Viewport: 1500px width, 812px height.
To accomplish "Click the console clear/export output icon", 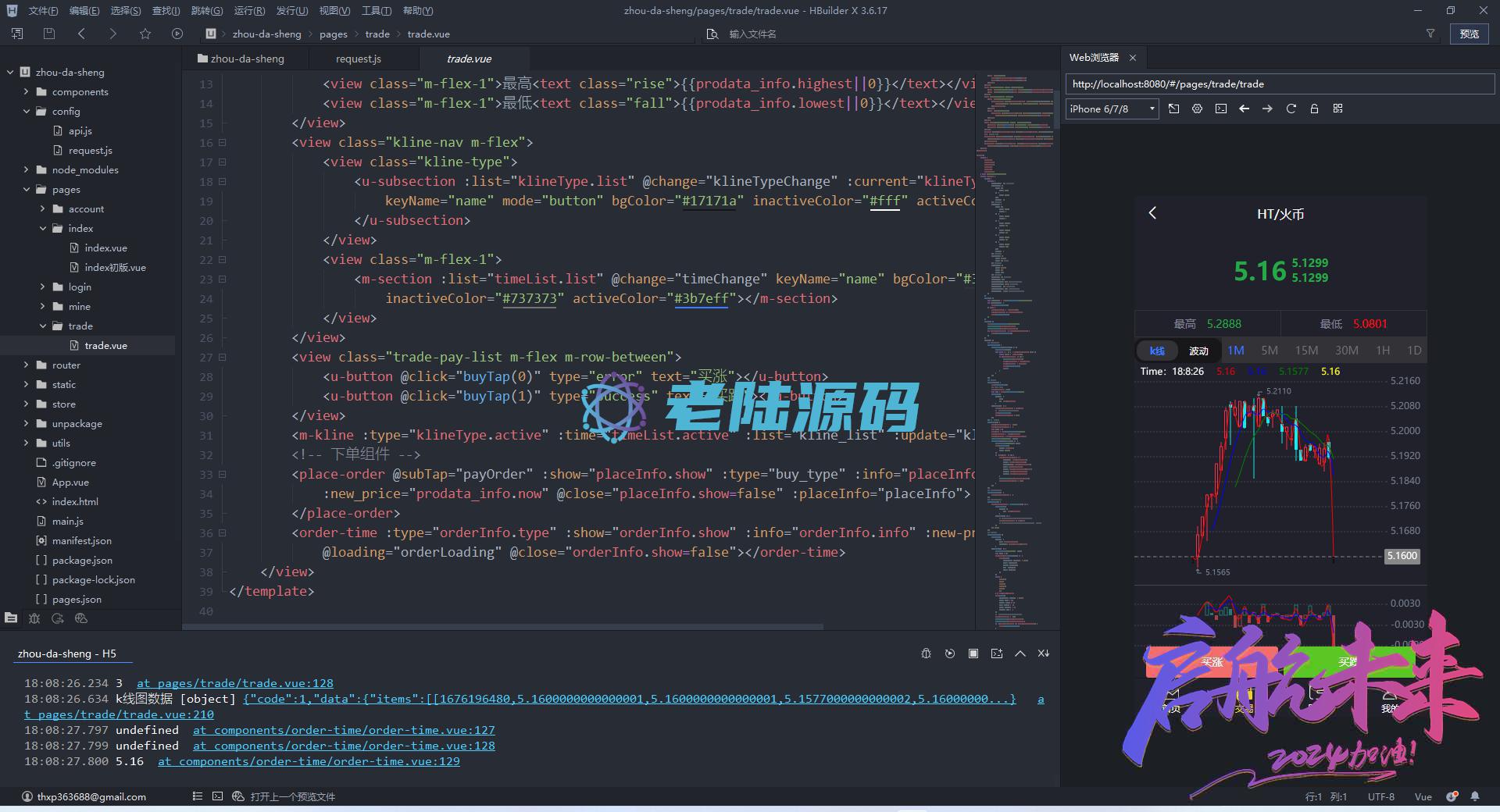I will click(997, 654).
